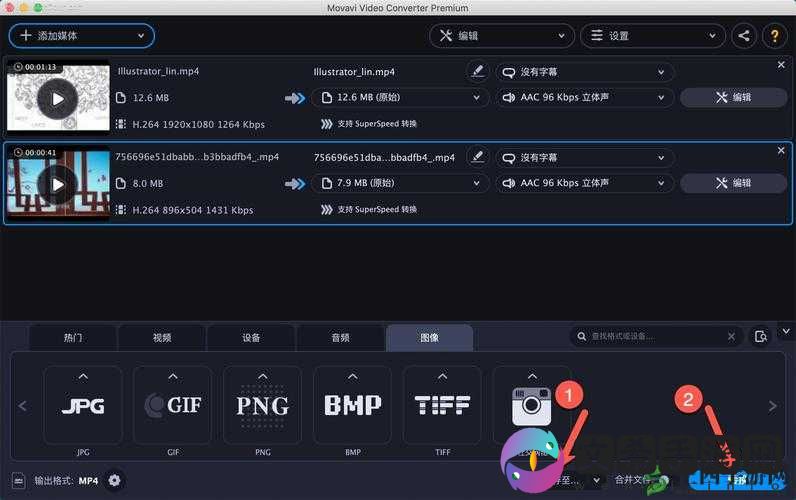Open subtitle dropdown for 756696e51dba file

tap(585, 158)
